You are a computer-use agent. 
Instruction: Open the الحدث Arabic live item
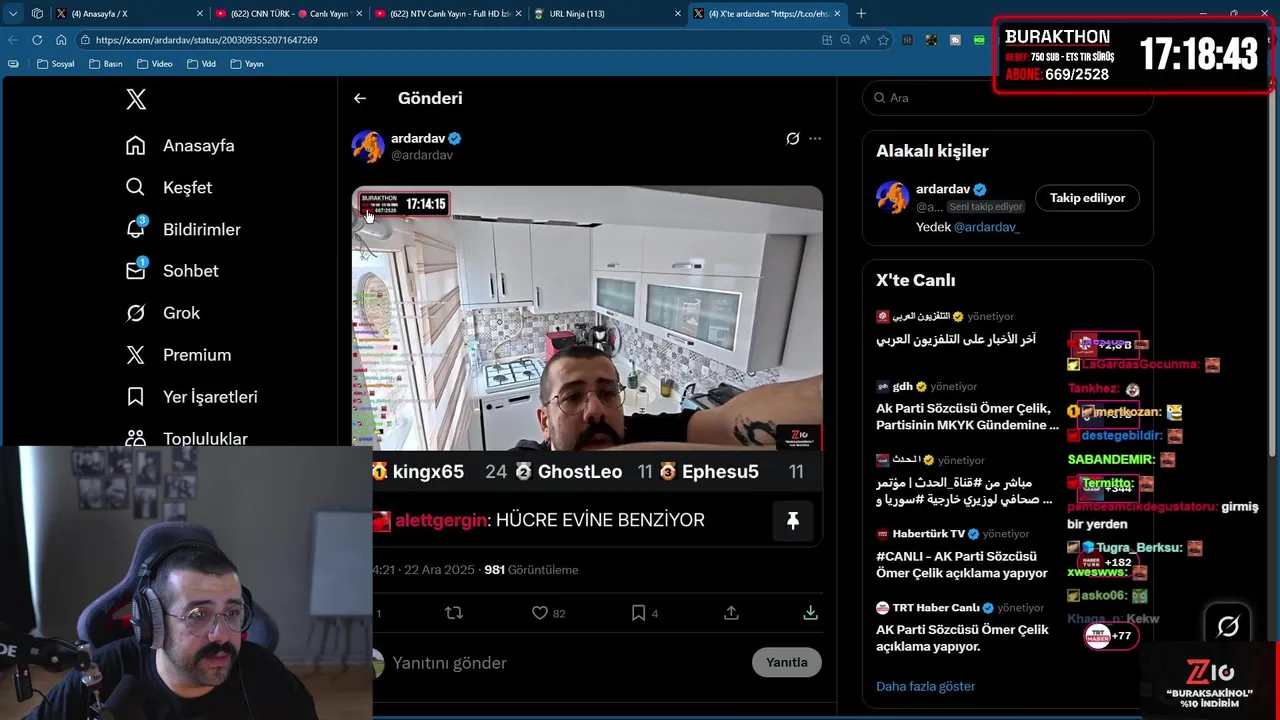964,480
